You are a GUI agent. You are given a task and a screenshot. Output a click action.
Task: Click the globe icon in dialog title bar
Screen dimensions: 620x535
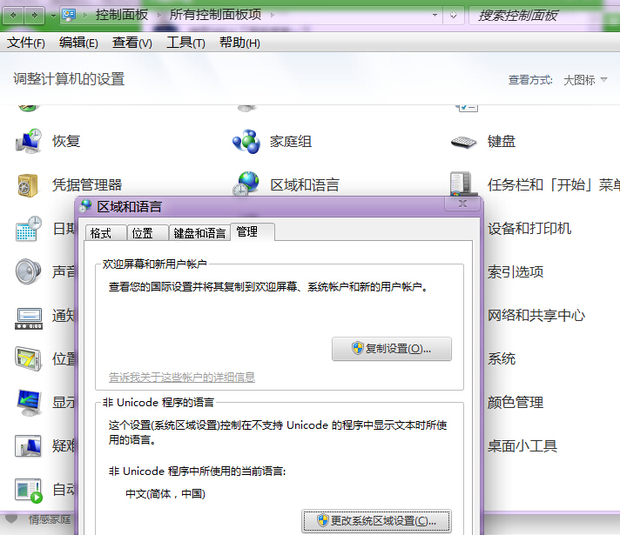tap(85, 206)
